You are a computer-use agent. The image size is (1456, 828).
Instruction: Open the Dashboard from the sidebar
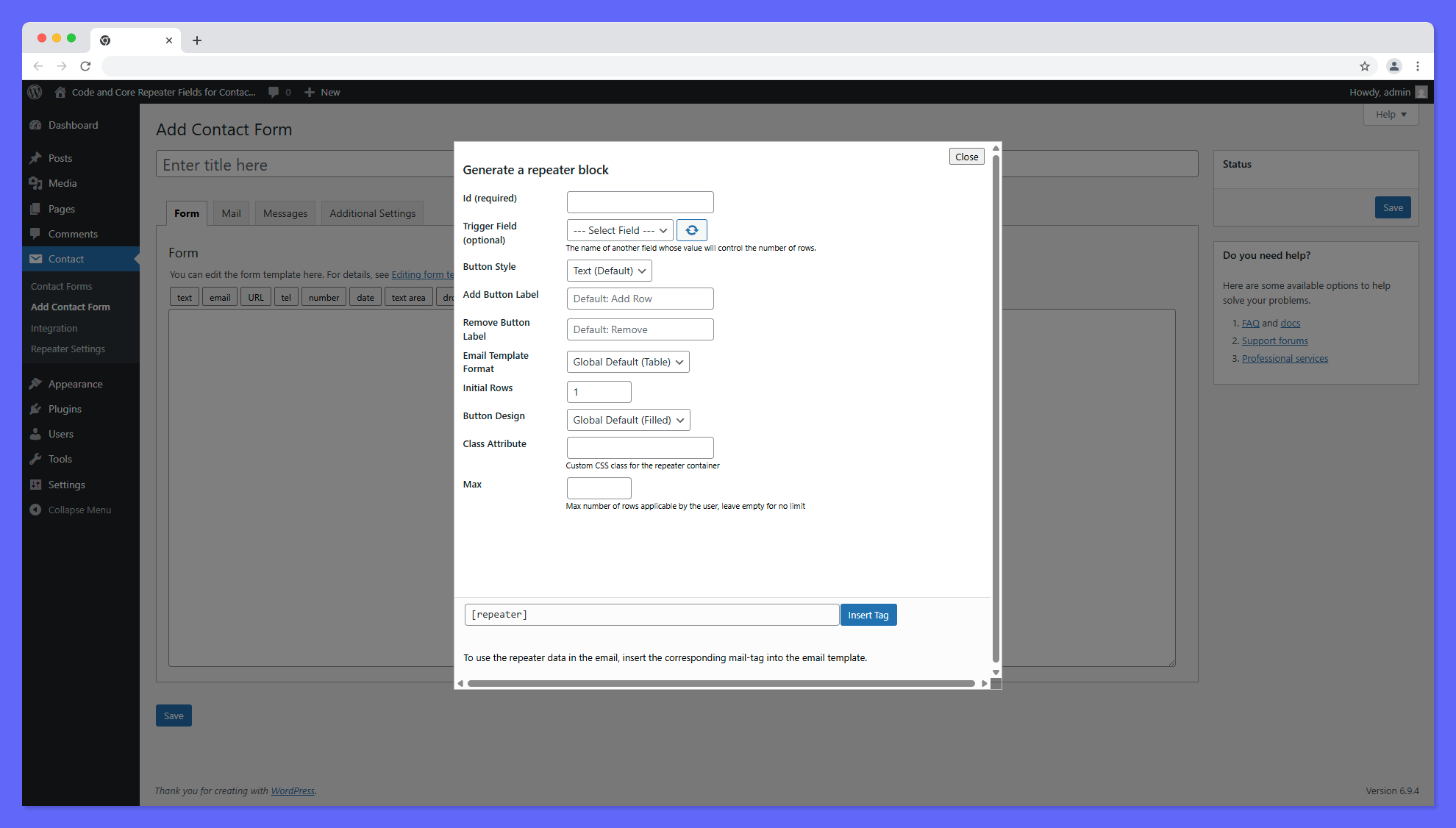[x=71, y=125]
